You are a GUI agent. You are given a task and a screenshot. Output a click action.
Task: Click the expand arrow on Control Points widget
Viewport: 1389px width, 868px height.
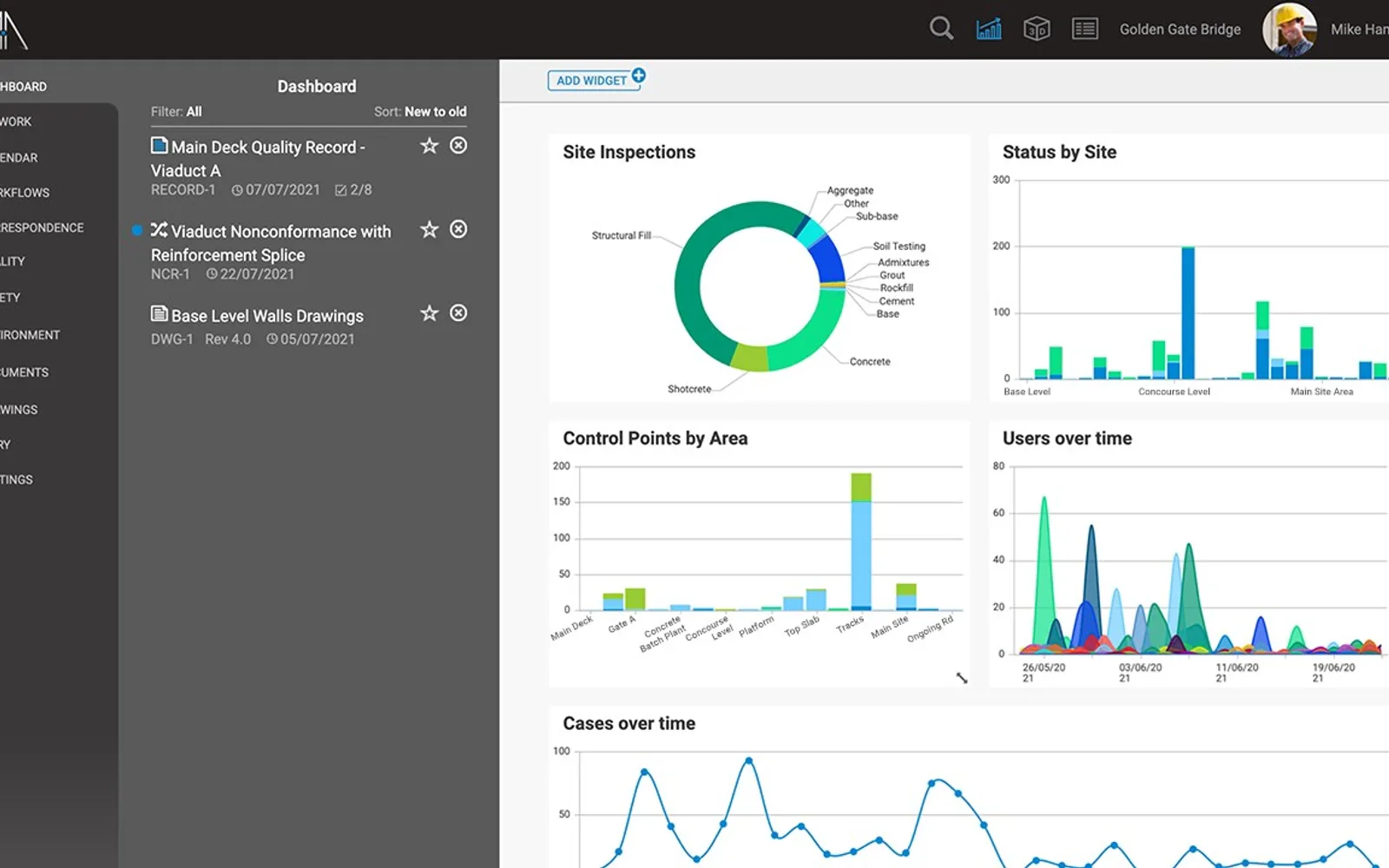(962, 678)
